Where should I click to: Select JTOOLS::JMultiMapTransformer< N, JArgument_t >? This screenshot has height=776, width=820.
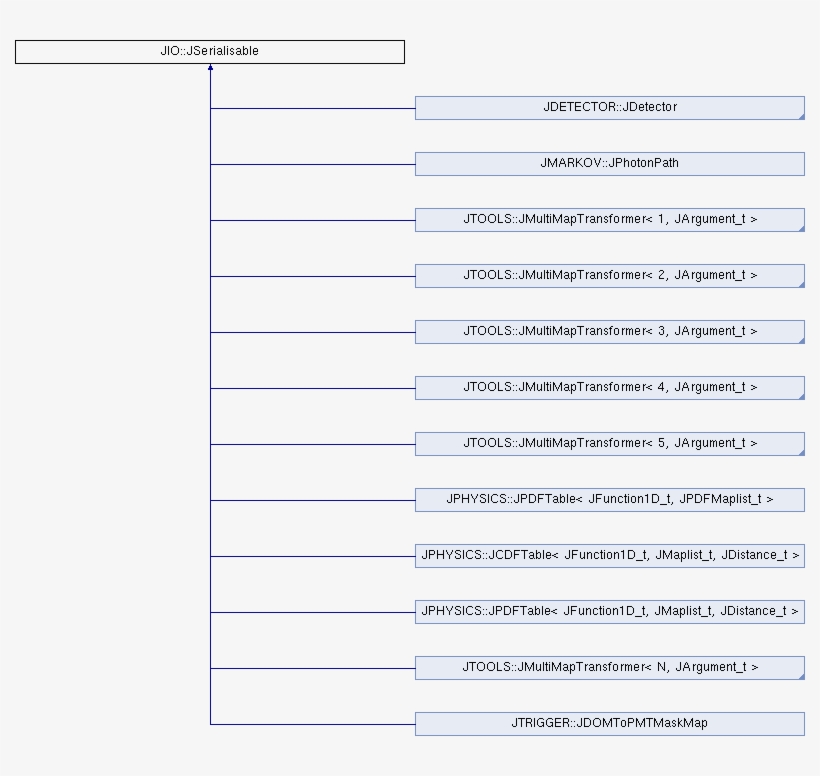coord(609,667)
